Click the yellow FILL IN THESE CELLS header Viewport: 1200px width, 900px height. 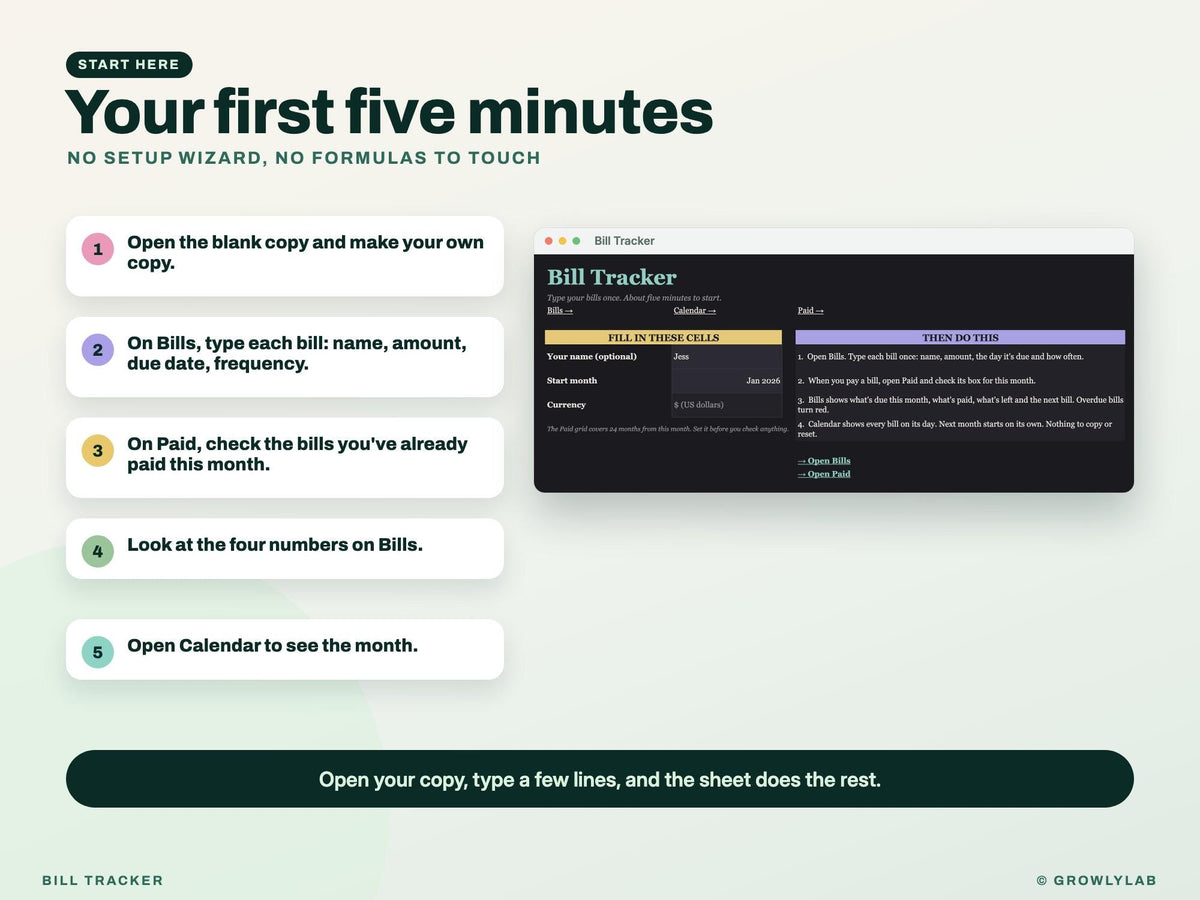pyautogui.click(x=664, y=338)
